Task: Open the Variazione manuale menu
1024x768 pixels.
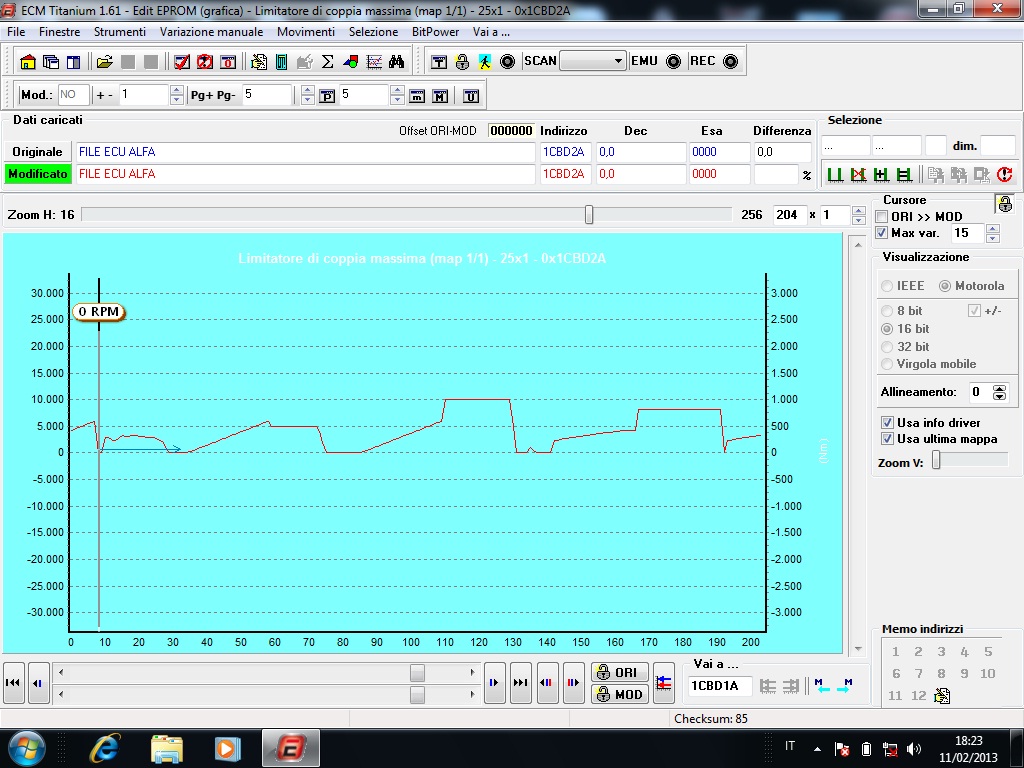Action: click(x=212, y=32)
